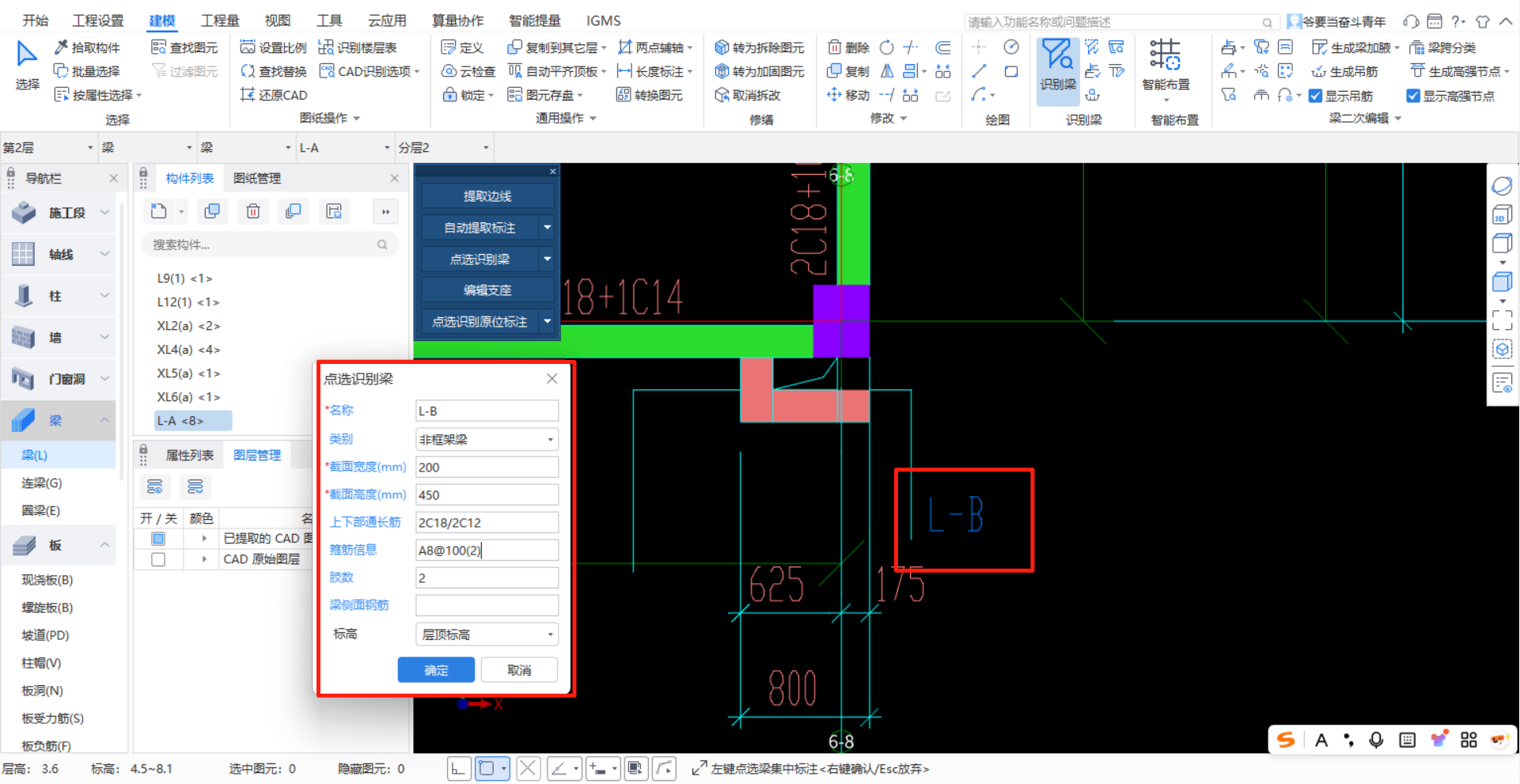Select 现浇板(B) in navigation
The width and height of the screenshot is (1520, 784).
(x=47, y=580)
